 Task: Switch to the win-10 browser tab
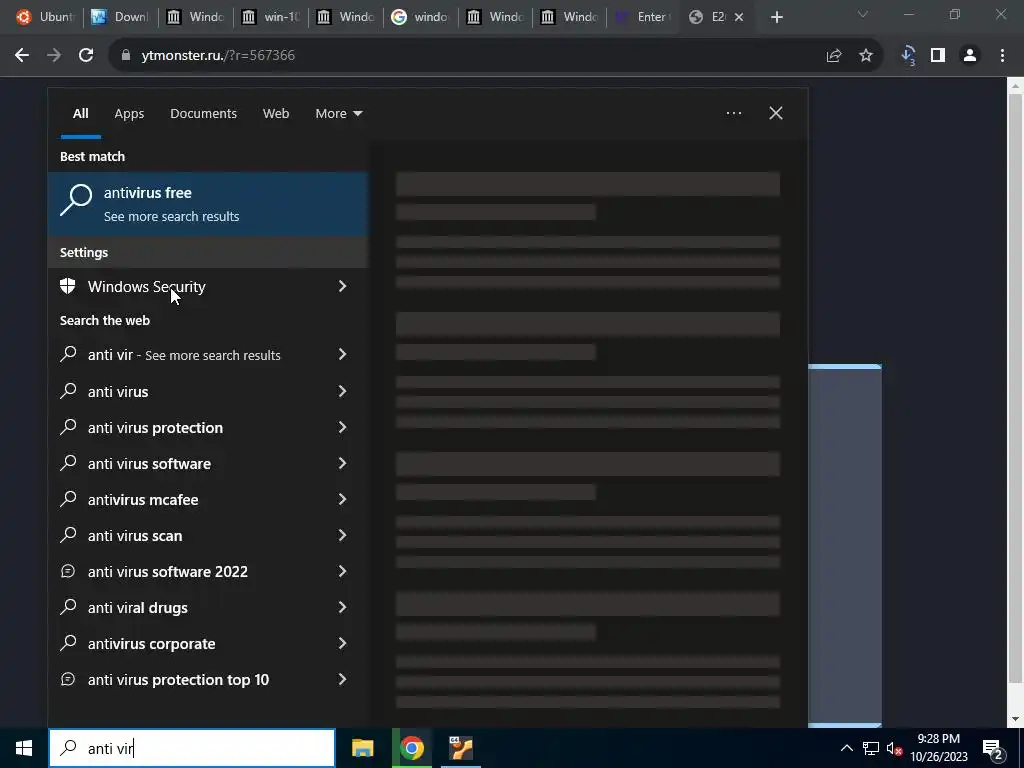point(270,17)
